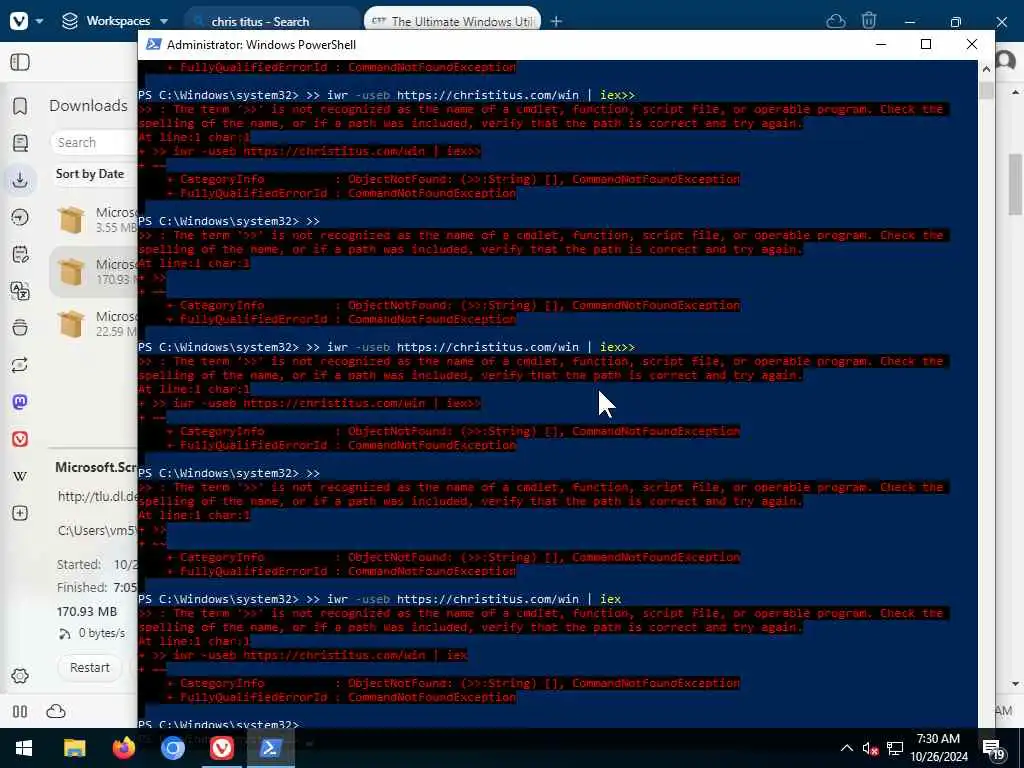Switch to Vivaldi on the taskbar
Viewport: 1024px width, 768px height.
tap(222, 748)
